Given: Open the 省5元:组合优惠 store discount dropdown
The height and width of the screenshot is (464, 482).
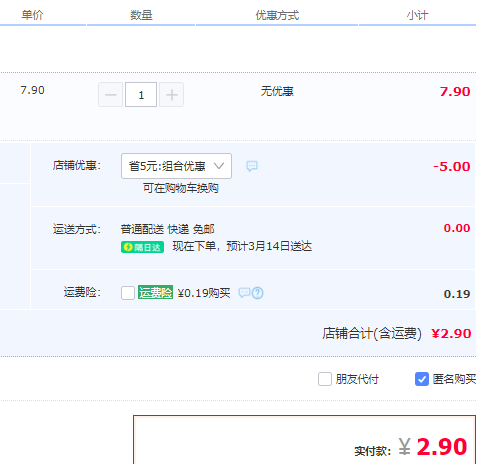Looking at the screenshot, I should click(176, 166).
